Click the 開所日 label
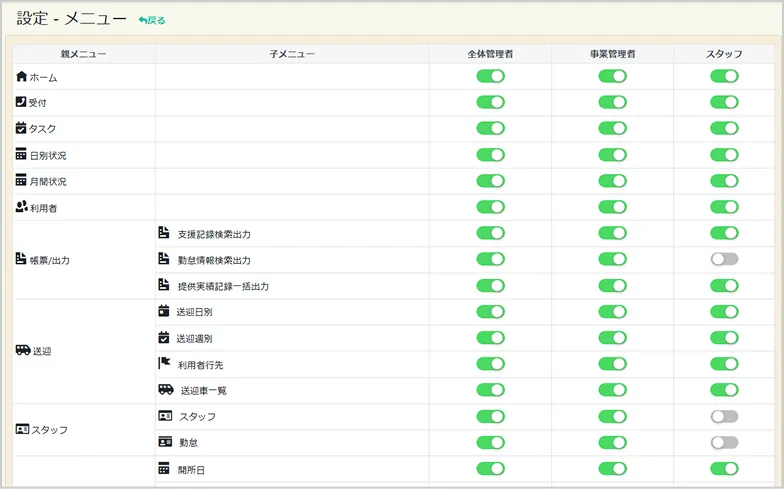Viewport: 784px width, 500px height. (191, 470)
